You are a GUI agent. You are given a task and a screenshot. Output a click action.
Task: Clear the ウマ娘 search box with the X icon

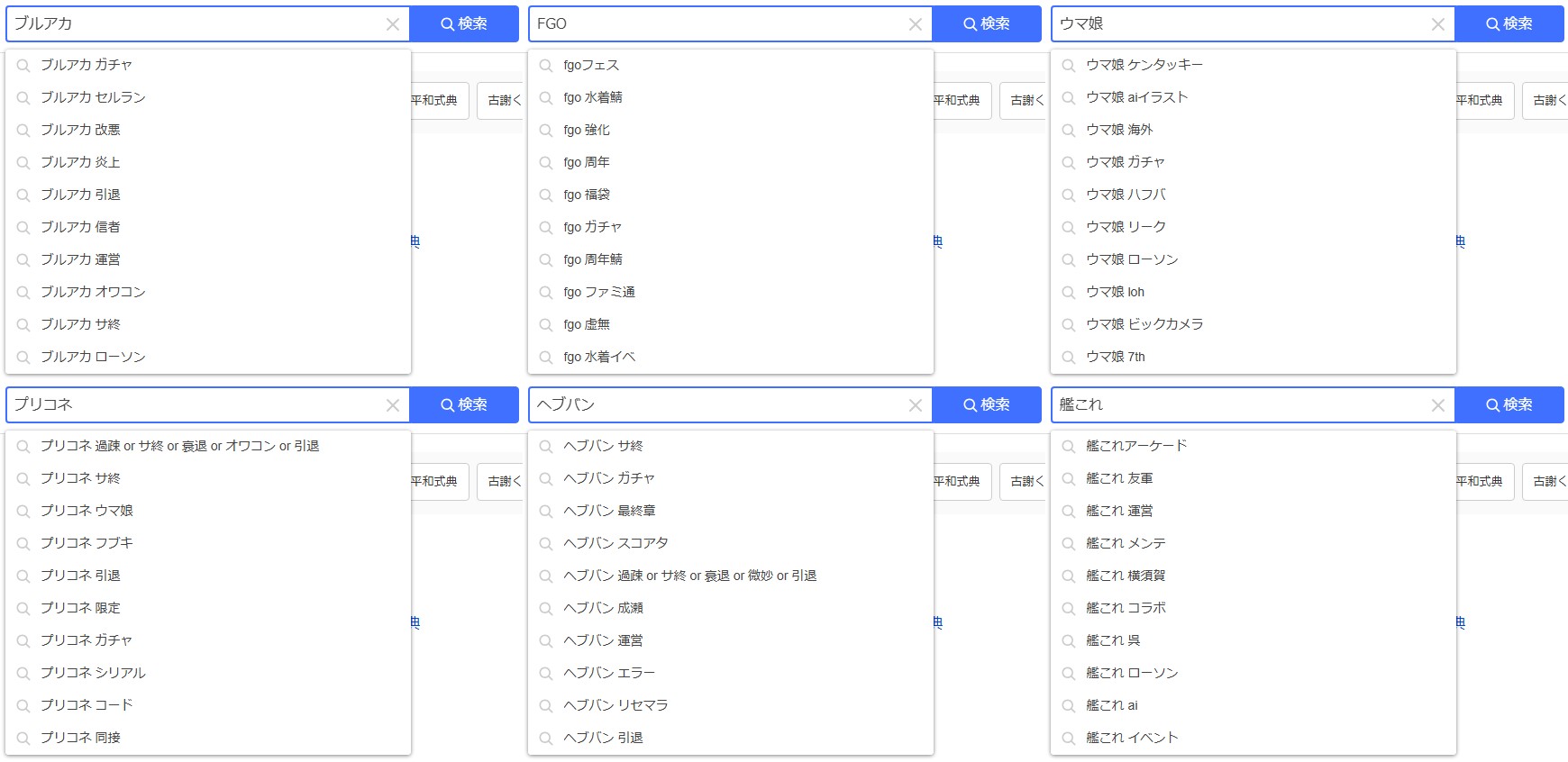click(x=1438, y=24)
